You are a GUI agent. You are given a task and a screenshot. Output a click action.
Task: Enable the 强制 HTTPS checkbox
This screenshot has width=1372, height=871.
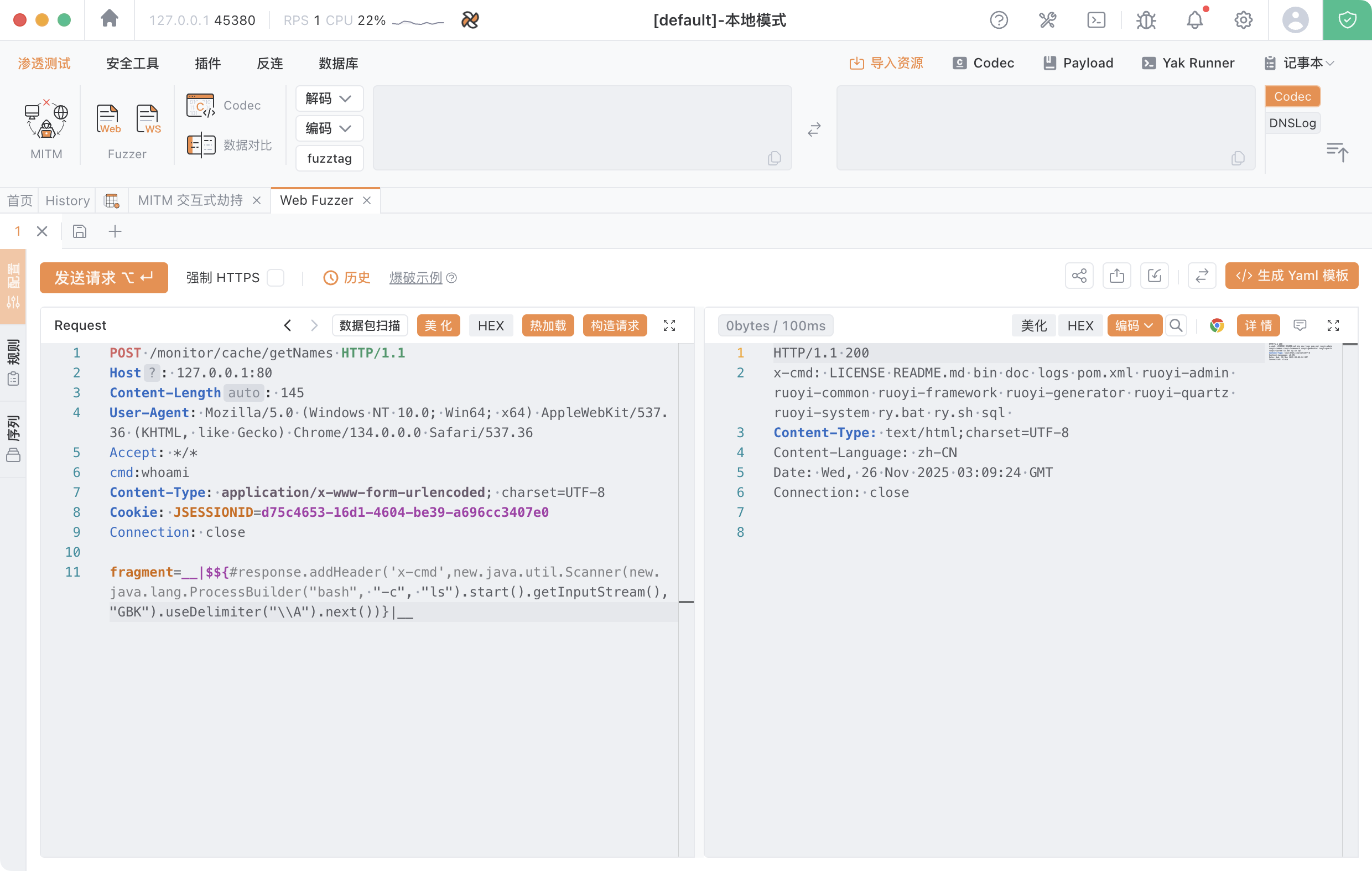276,278
